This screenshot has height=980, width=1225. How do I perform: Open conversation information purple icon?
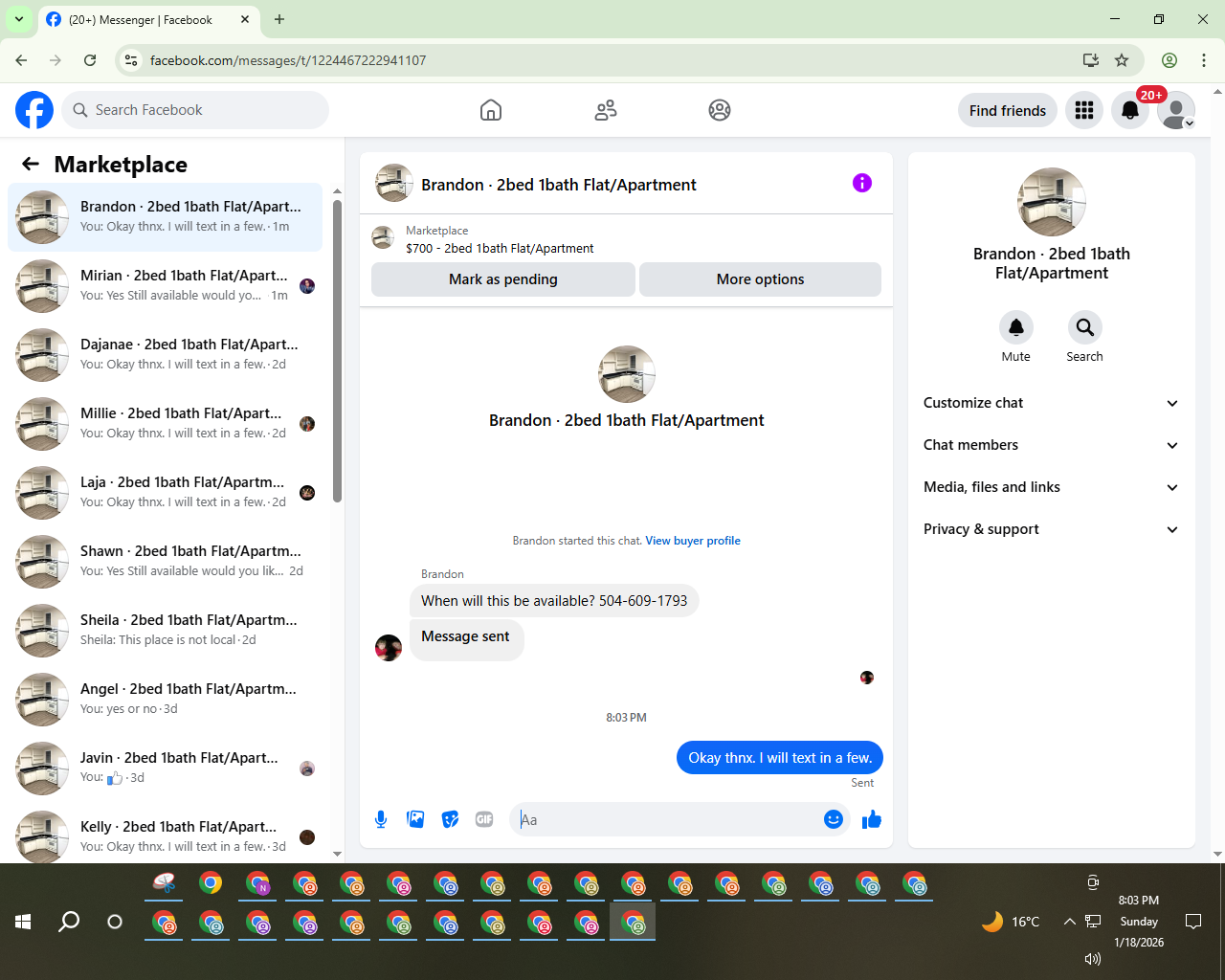coord(862,183)
